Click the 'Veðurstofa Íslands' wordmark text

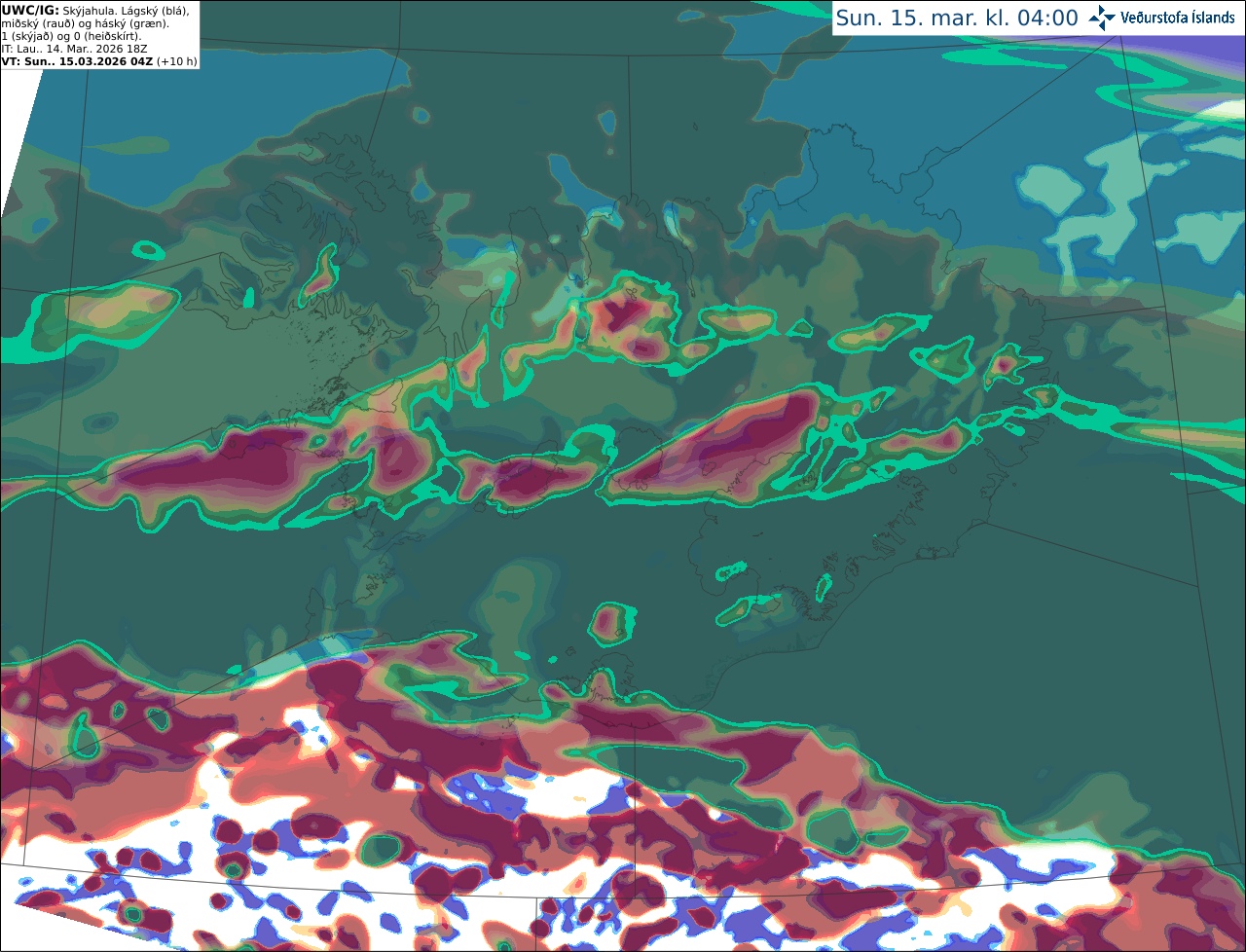click(x=1178, y=18)
